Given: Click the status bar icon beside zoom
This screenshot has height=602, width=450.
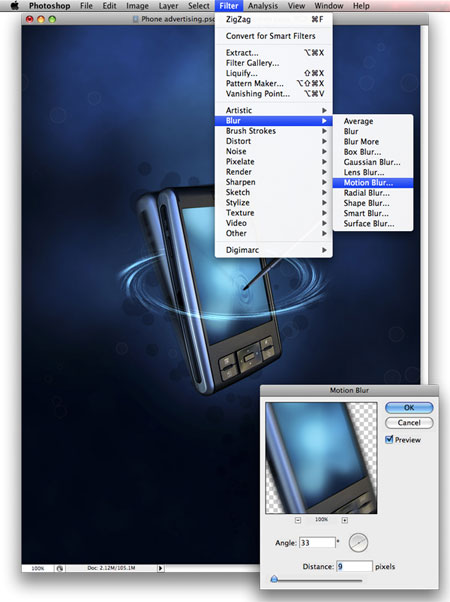Looking at the screenshot, I should click(x=60, y=568).
